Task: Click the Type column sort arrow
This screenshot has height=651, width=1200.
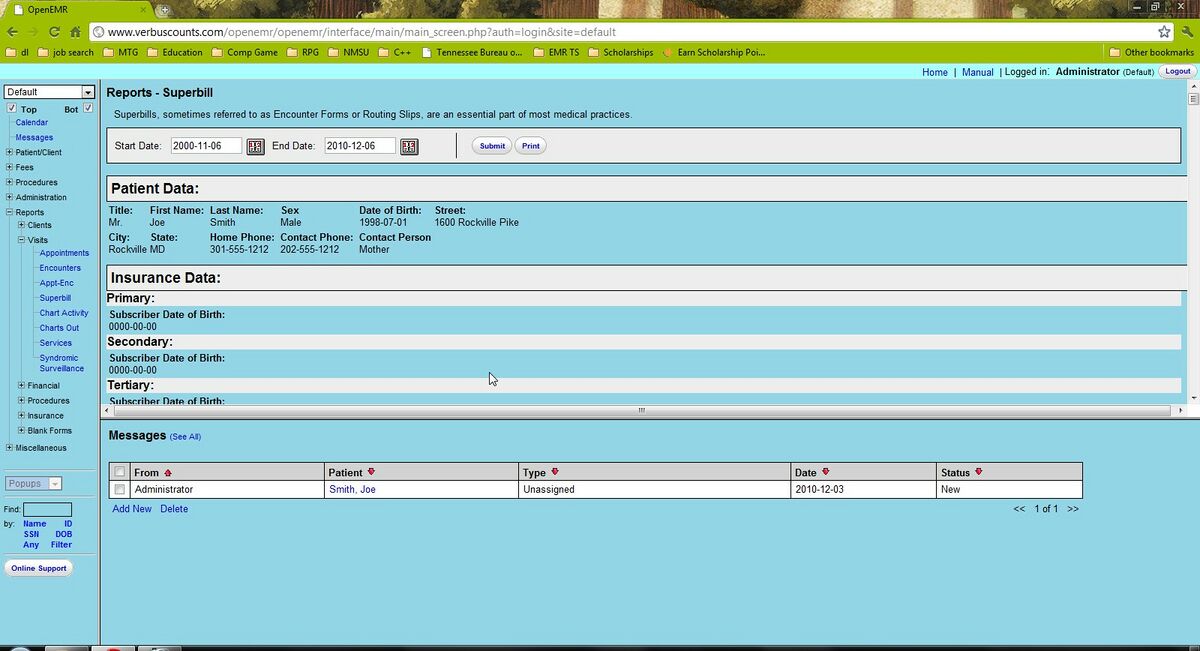Action: tap(555, 472)
